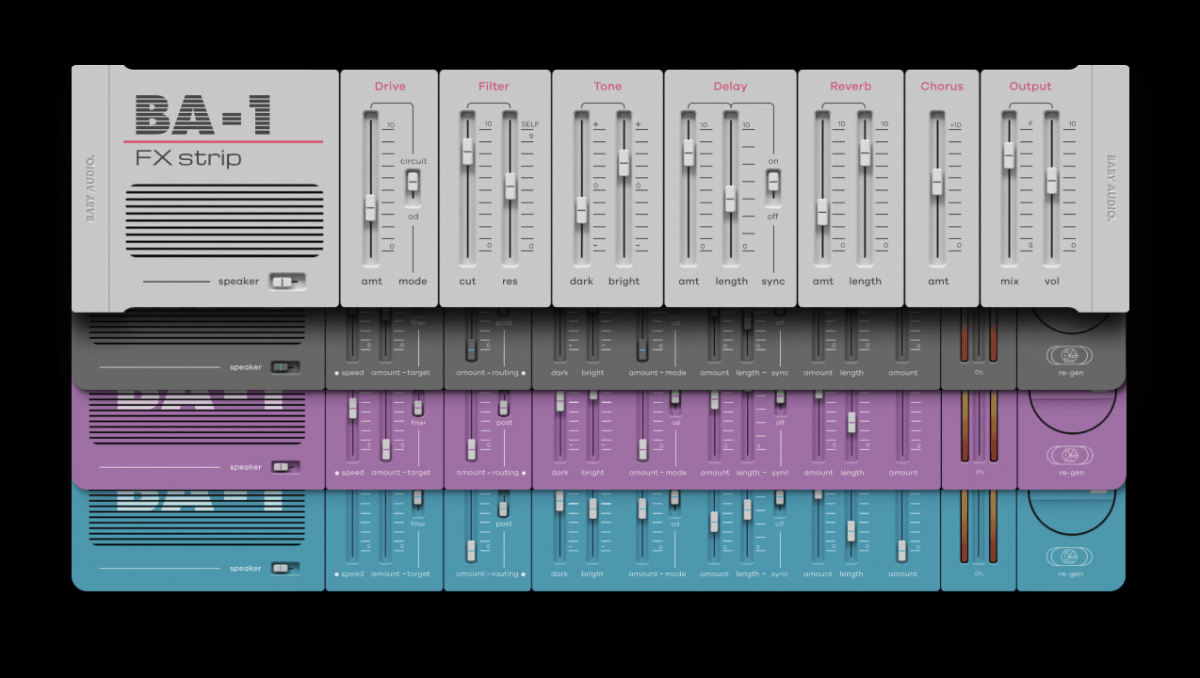The height and width of the screenshot is (678, 1200).
Task: Toggle the speaker switch on blue panel
Action: point(285,568)
